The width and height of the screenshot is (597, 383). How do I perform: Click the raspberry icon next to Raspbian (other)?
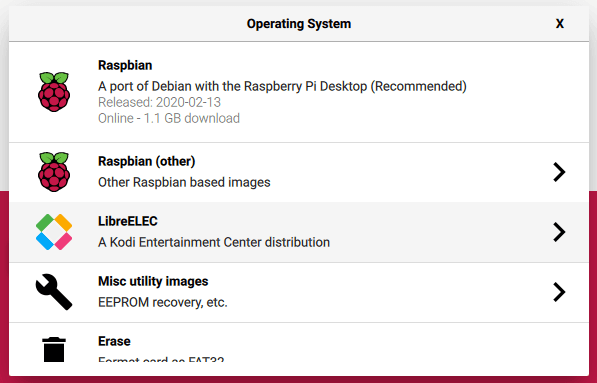[54, 172]
